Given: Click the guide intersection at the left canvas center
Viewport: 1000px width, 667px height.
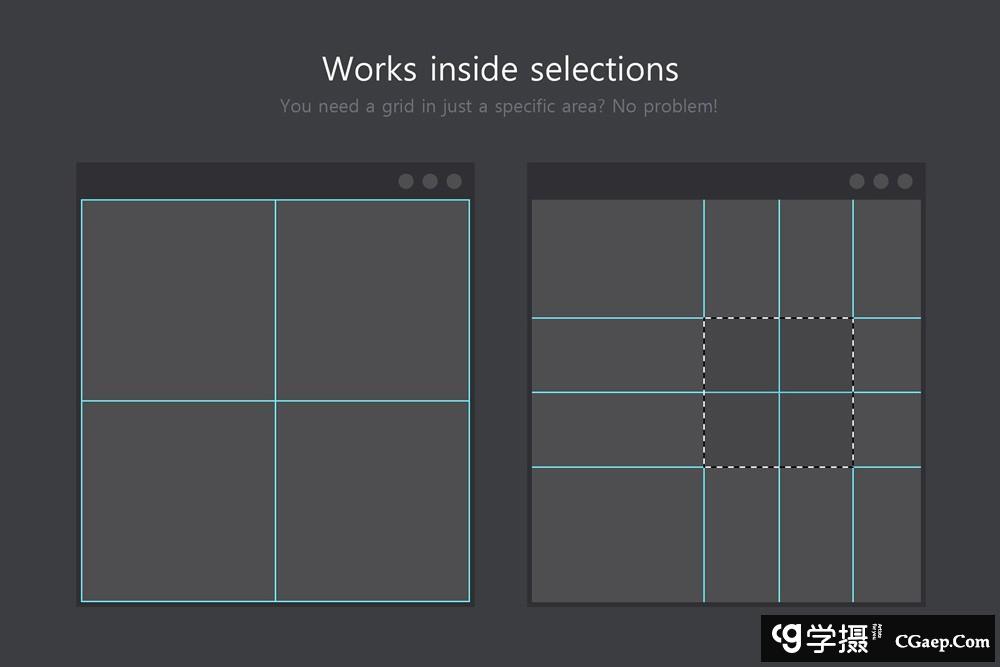Looking at the screenshot, I should (275, 401).
